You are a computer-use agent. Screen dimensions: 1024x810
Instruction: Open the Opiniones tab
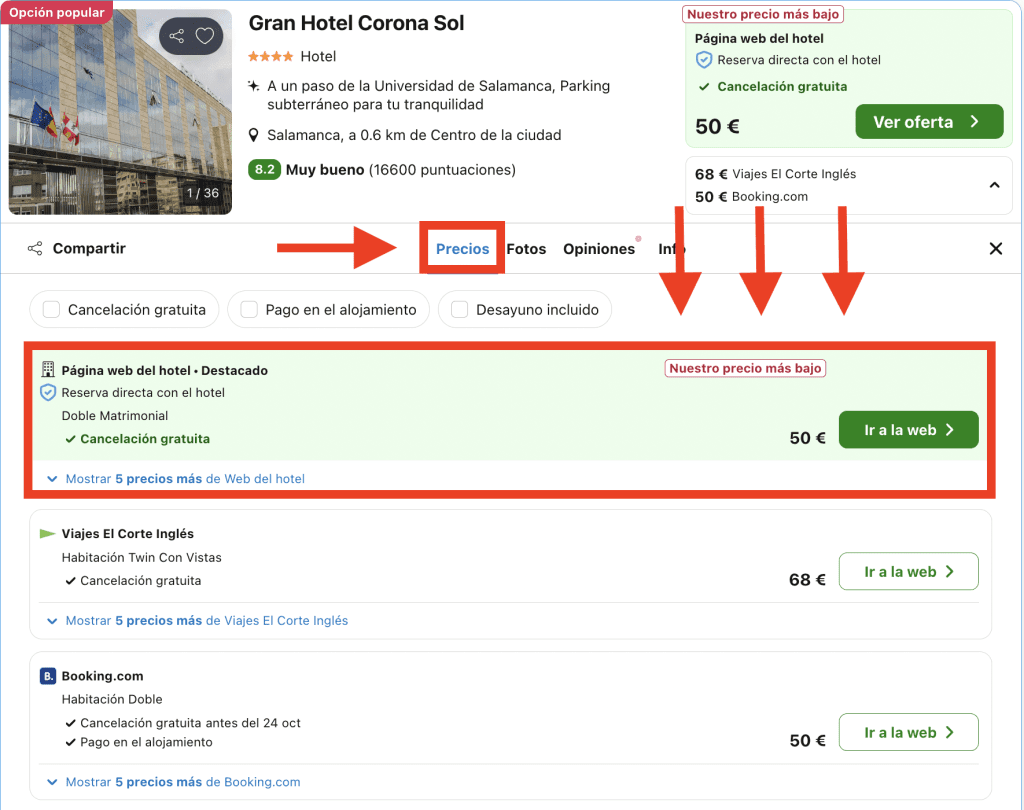pos(599,249)
